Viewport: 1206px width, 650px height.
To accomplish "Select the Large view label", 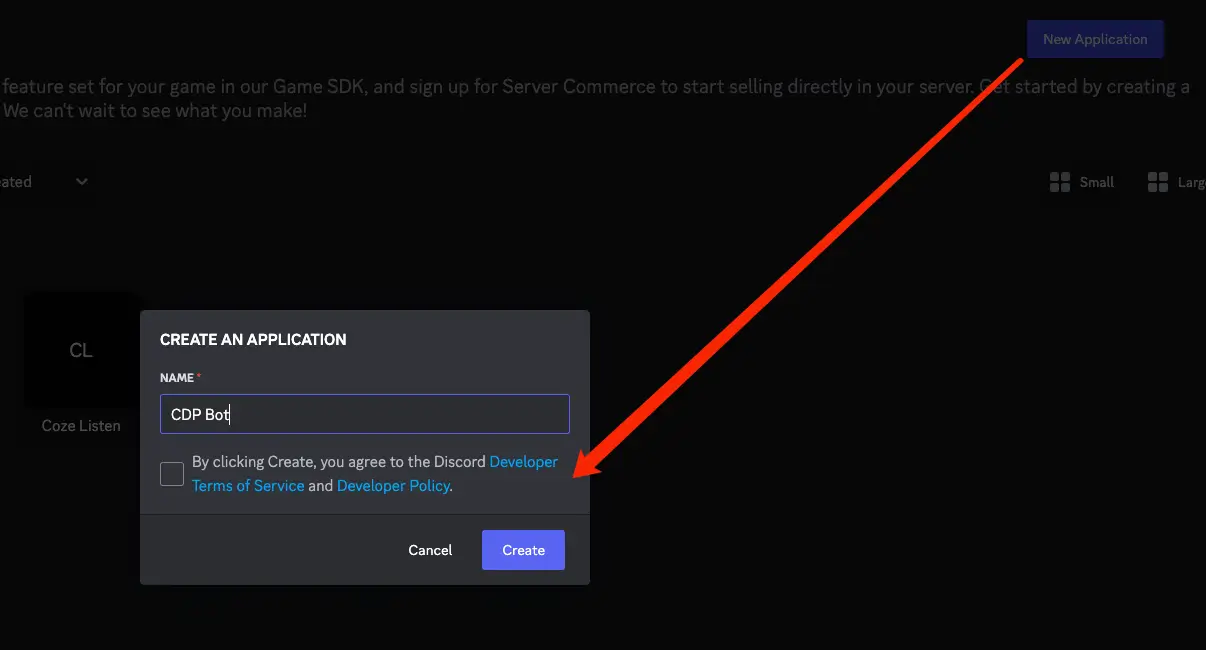I will (x=1191, y=182).
